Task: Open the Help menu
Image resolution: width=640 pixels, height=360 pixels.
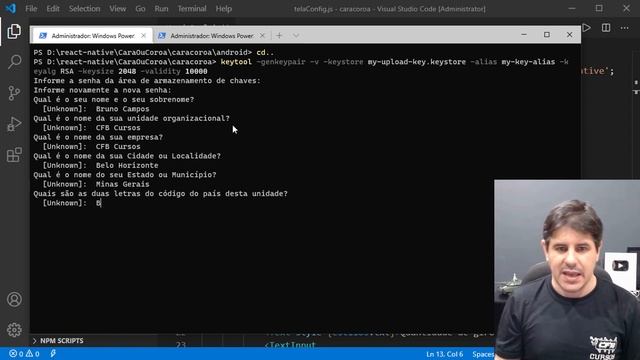Action: pos(224,9)
